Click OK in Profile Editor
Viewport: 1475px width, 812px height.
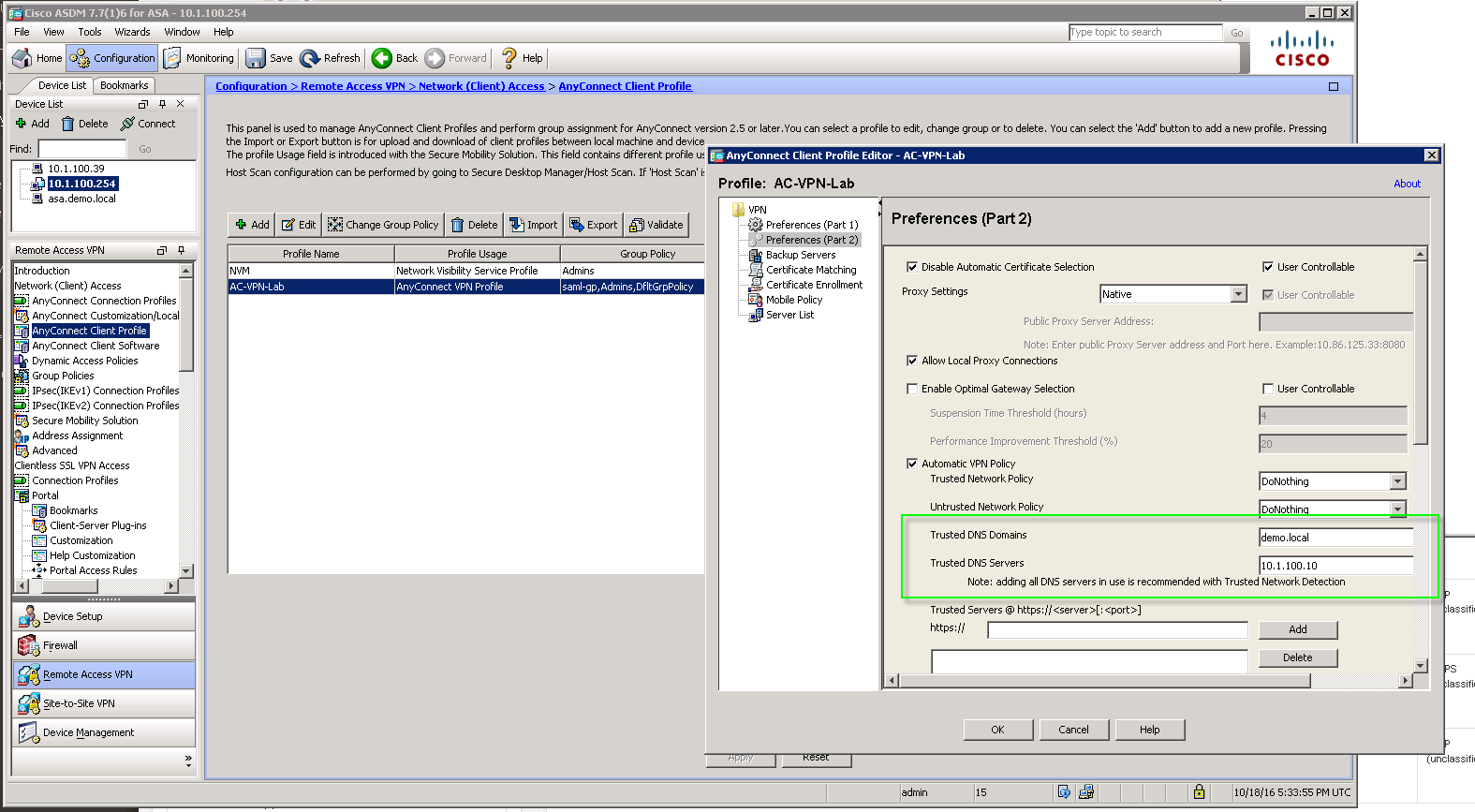(997, 730)
